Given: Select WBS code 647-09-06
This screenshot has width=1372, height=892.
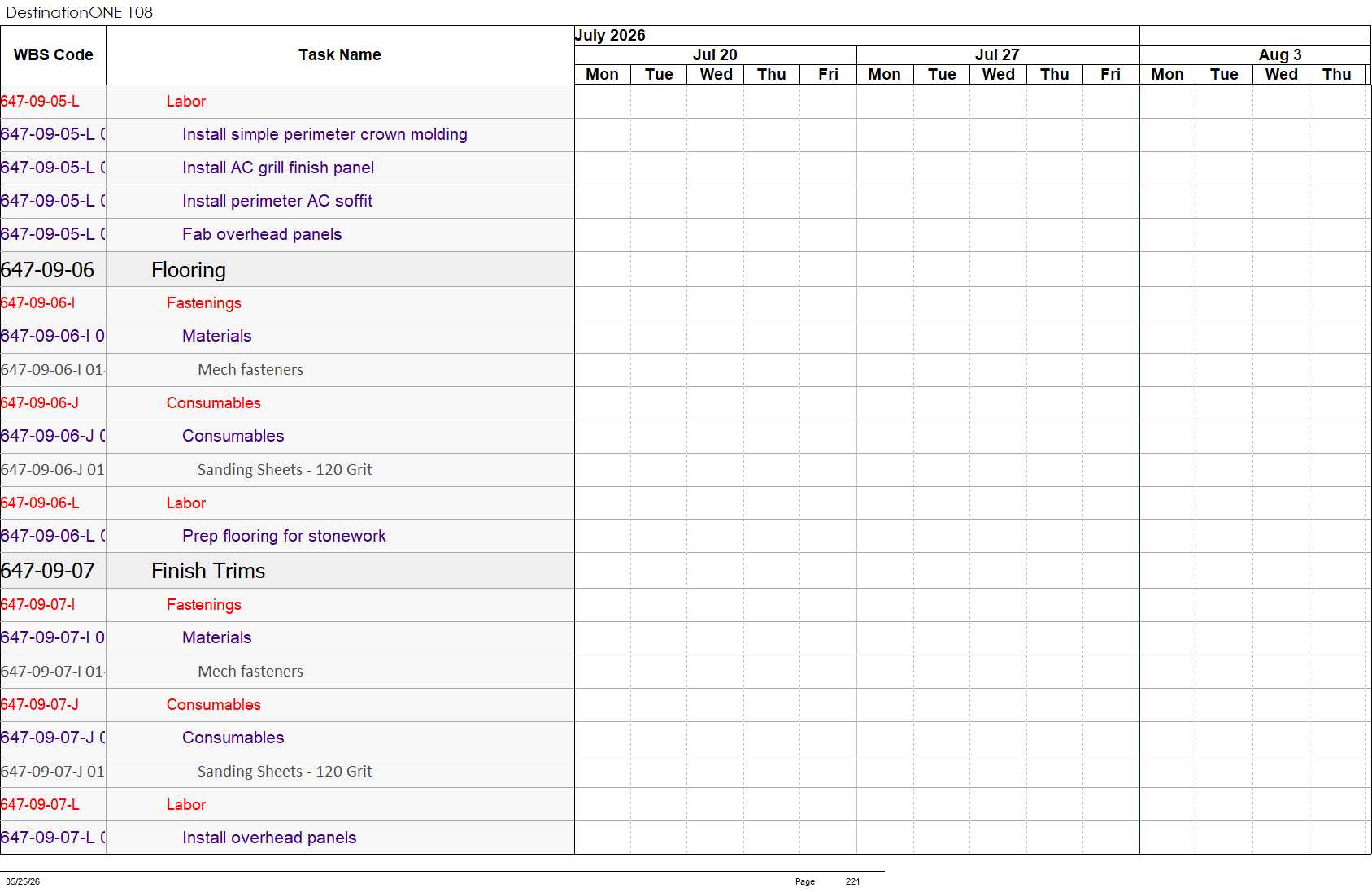Looking at the screenshot, I should tap(48, 270).
